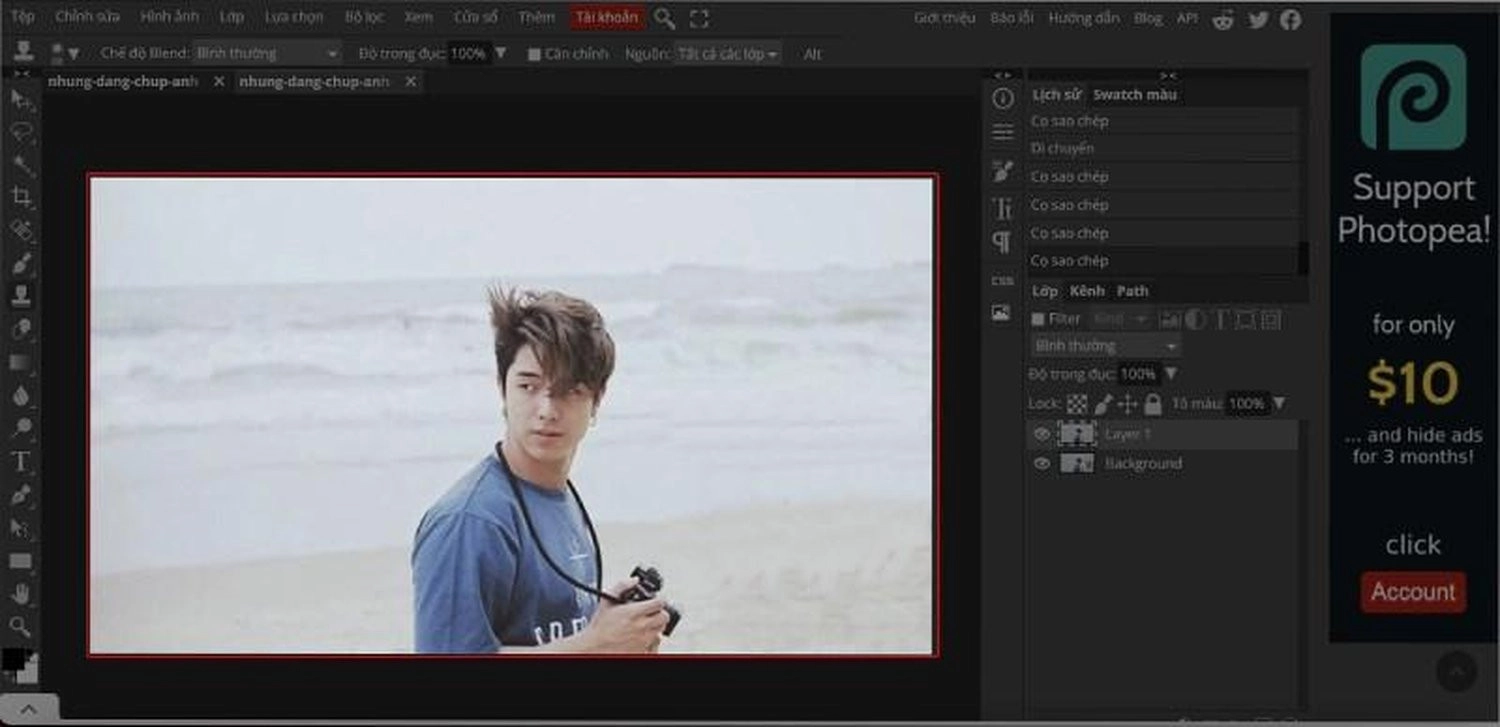Select the Move tool

(21, 98)
